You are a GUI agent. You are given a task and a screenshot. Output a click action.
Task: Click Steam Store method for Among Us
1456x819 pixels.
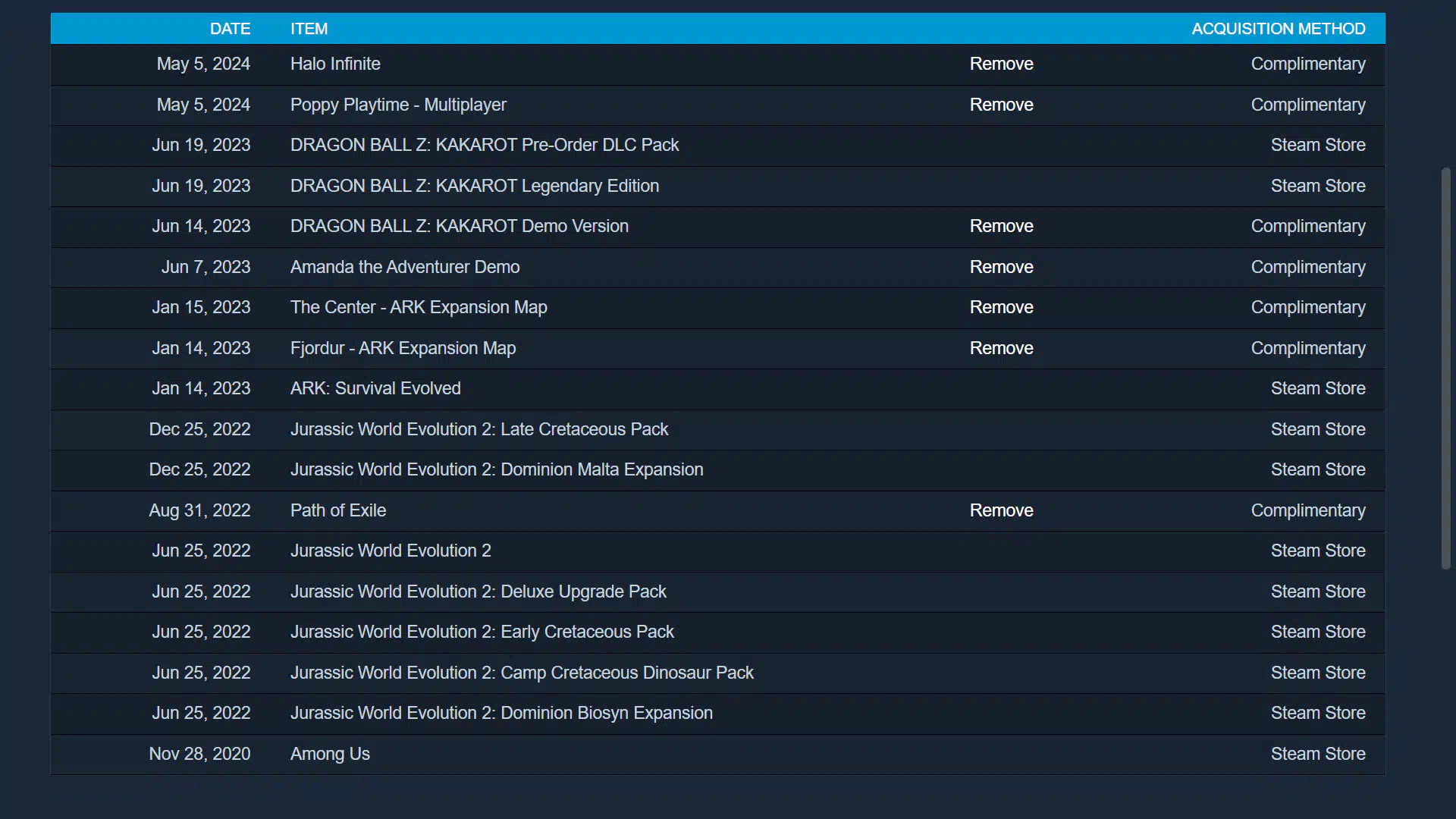tap(1318, 754)
